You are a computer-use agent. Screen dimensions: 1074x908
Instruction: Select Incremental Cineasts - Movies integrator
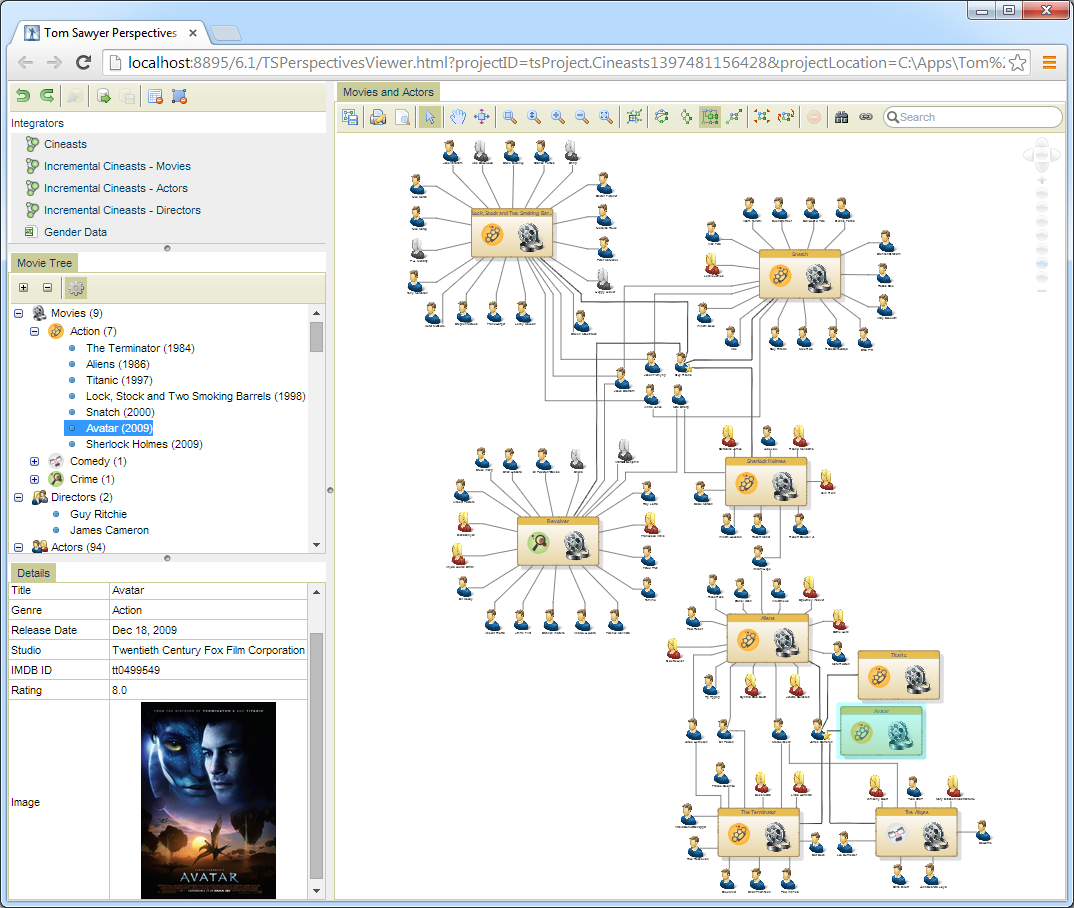pos(117,166)
